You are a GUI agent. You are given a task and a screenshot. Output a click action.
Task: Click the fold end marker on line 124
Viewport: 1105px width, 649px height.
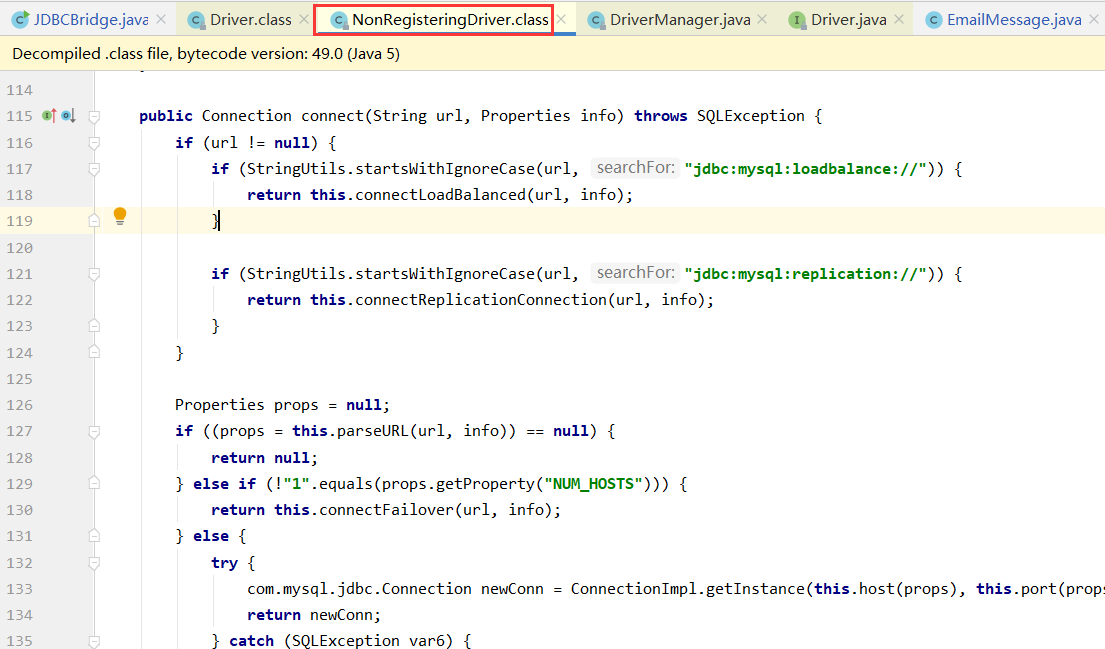[94, 352]
